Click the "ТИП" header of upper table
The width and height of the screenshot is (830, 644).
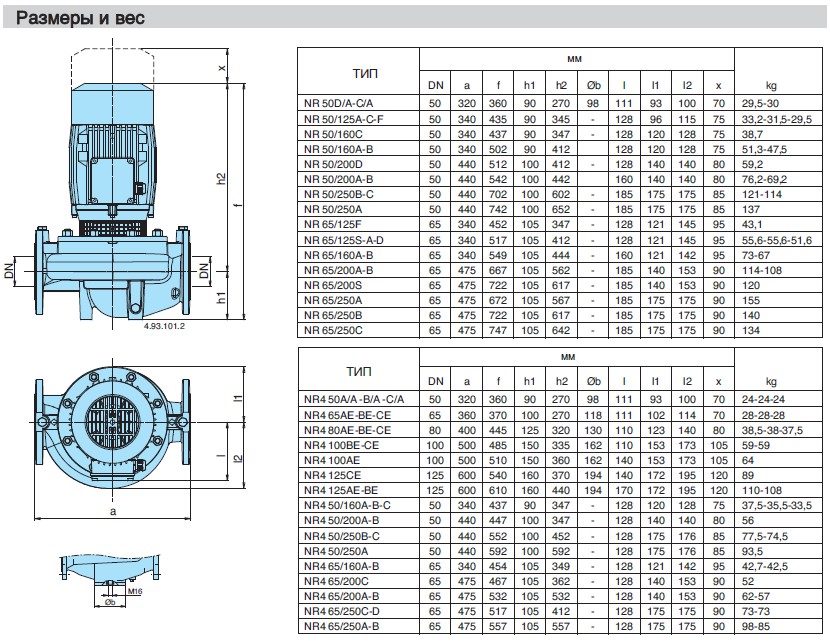[365, 74]
